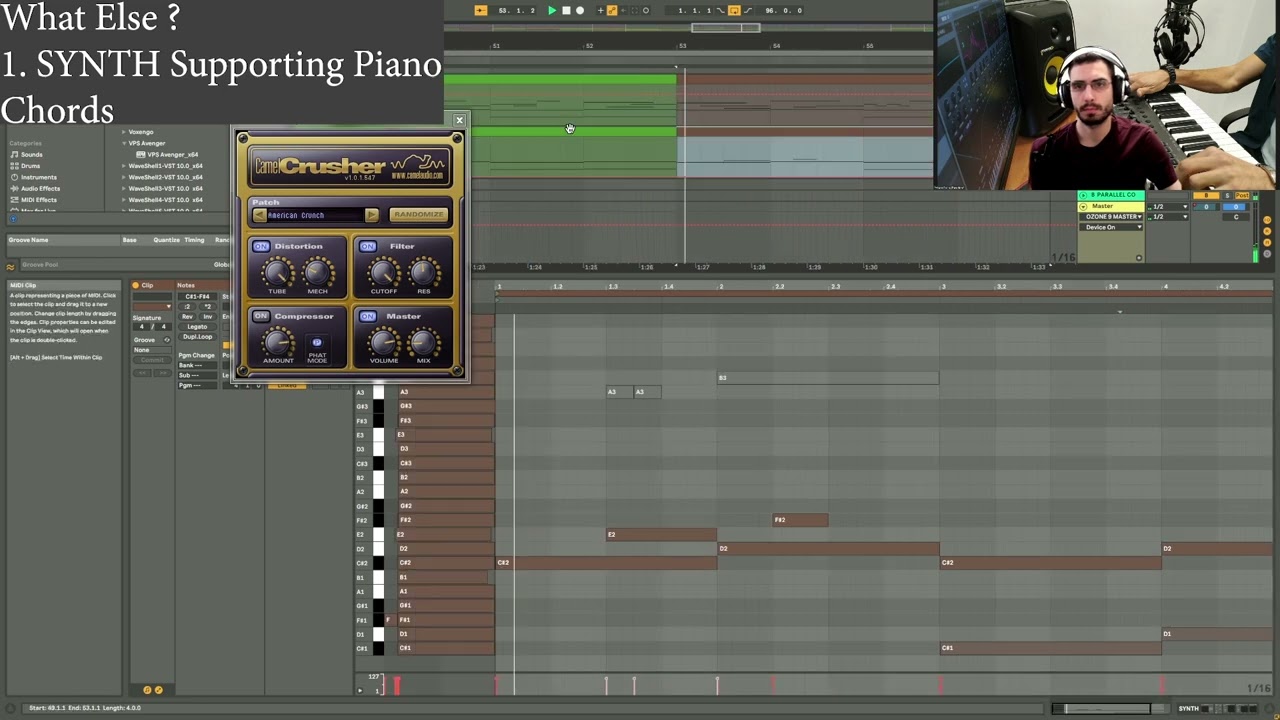This screenshot has height=720, width=1280.
Task: Toggle Filter section ON switch
Action: [x=368, y=246]
